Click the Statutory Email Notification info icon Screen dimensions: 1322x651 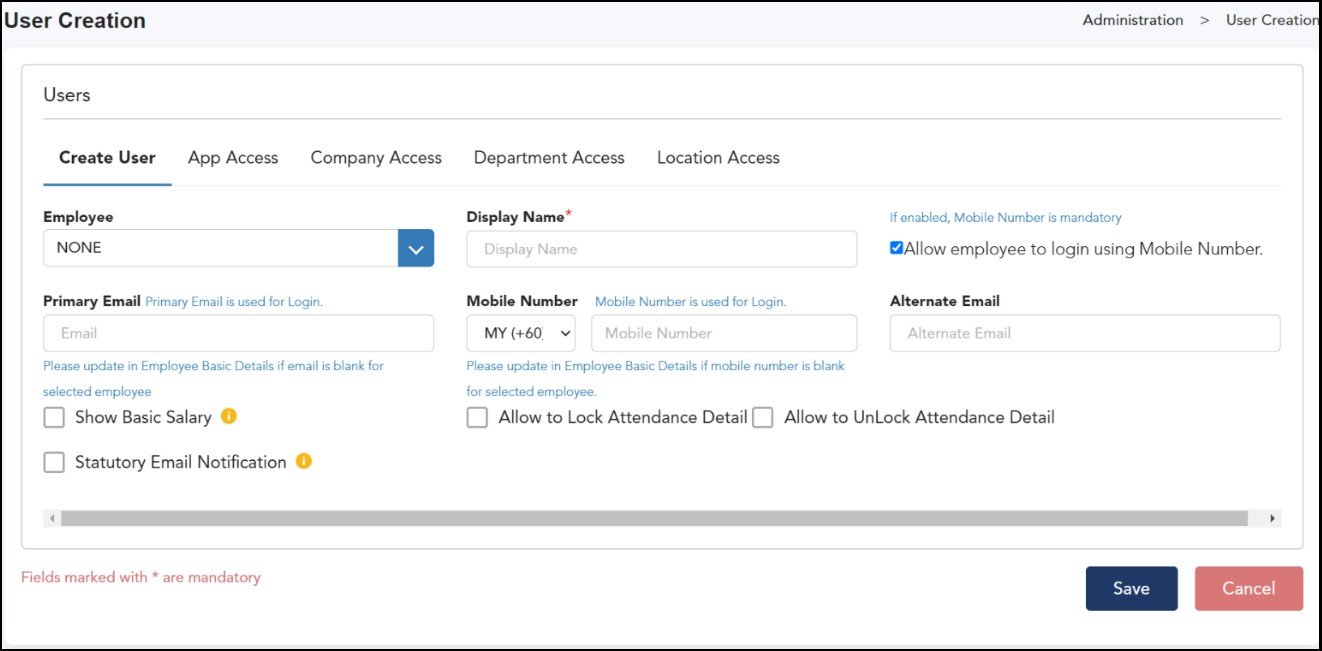tap(304, 462)
